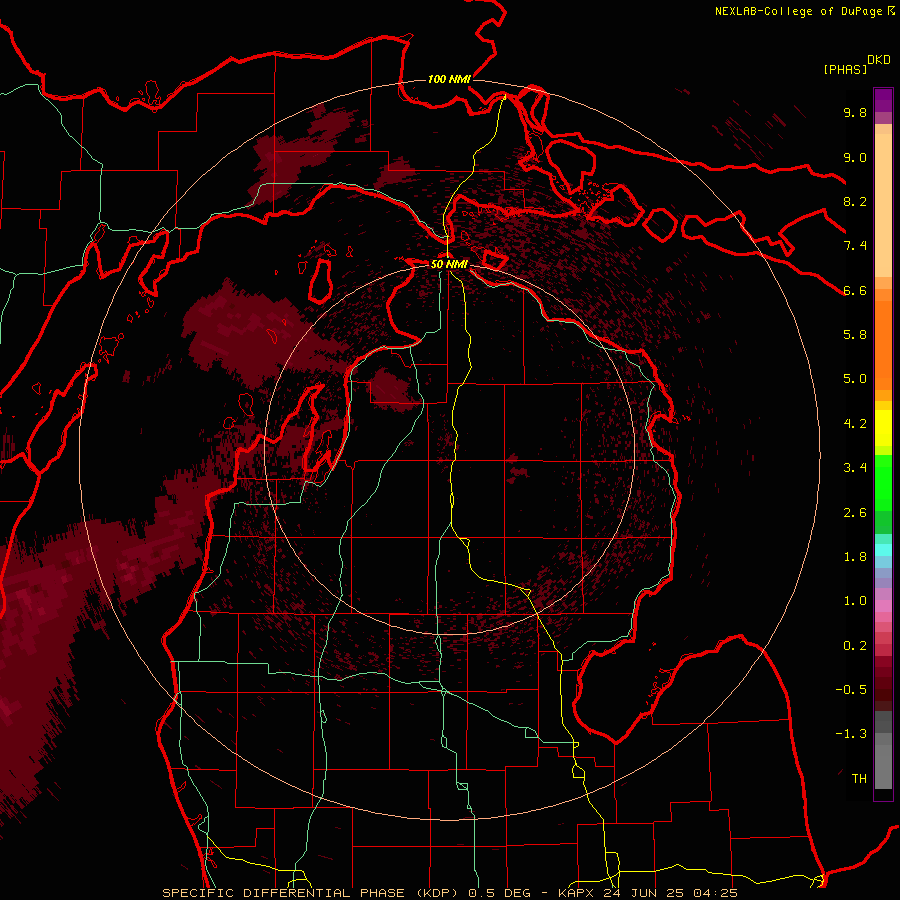Click the DKD legend unit label

879,60
